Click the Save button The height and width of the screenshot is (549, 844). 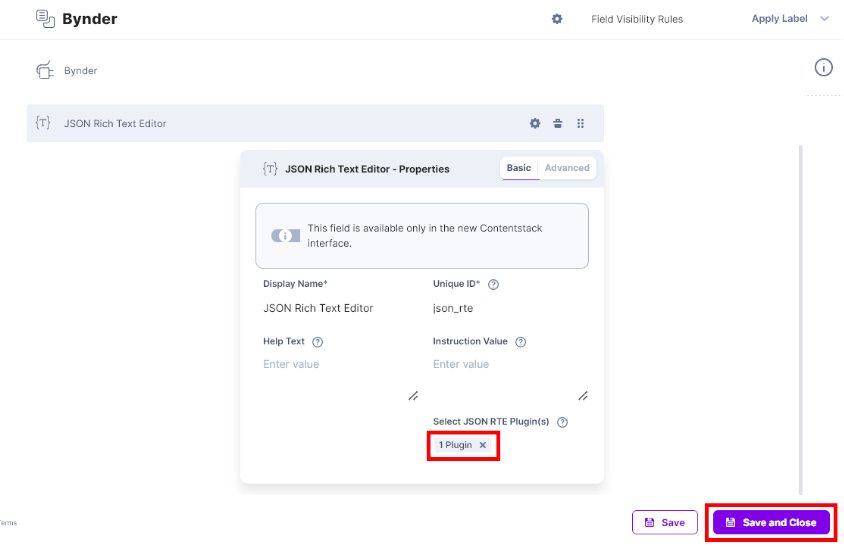point(665,523)
